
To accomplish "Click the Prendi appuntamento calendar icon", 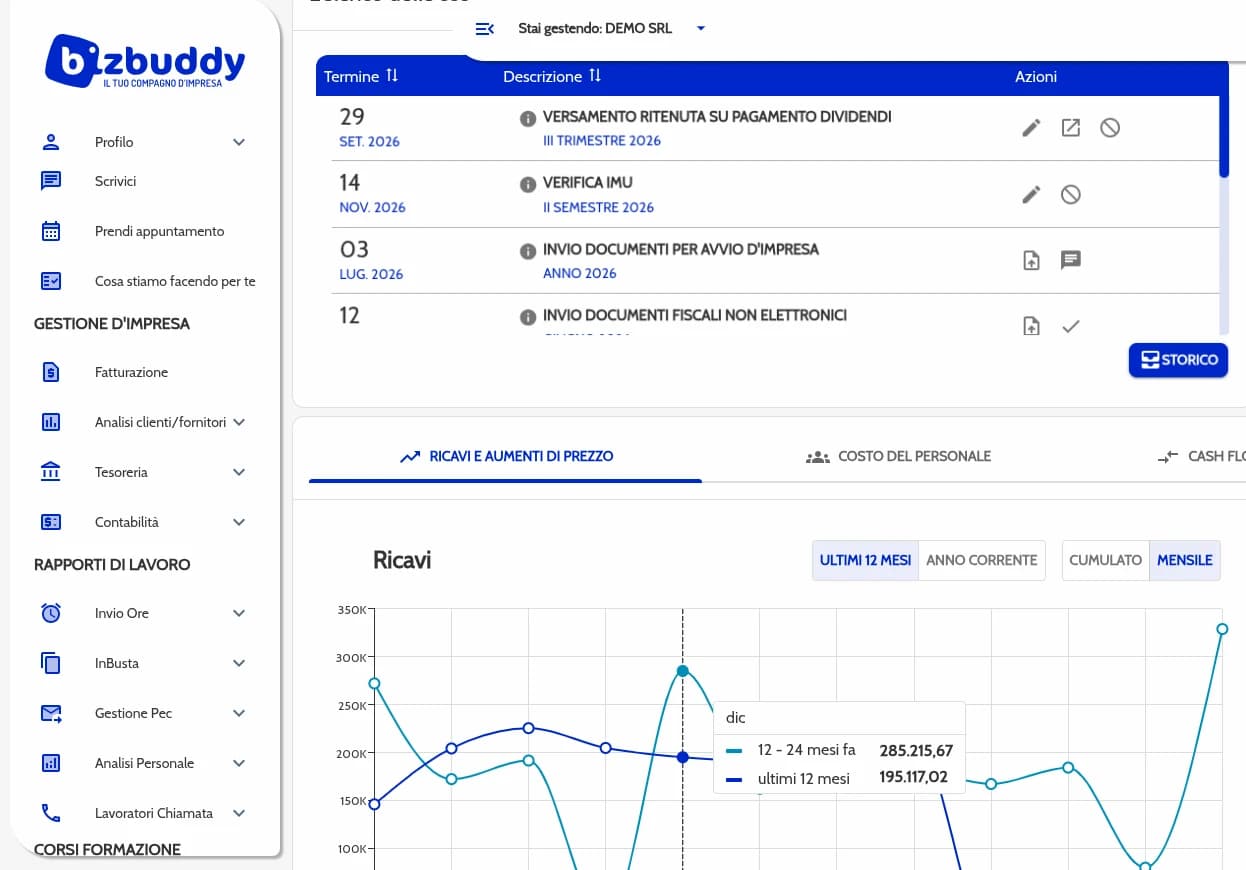I will (51, 231).
